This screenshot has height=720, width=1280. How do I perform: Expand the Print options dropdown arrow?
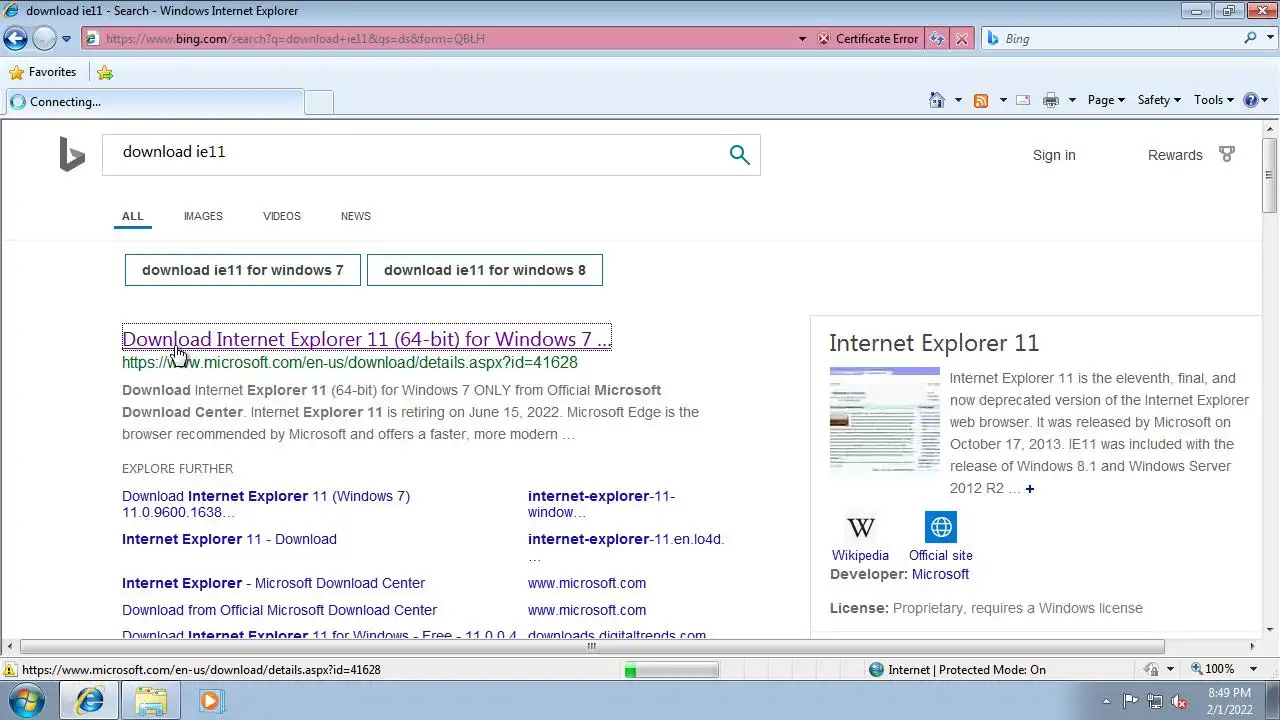1072,100
